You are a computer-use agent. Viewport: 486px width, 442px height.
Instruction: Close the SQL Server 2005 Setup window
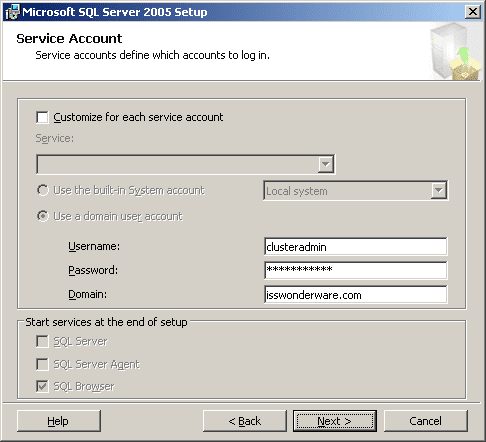coord(473,12)
